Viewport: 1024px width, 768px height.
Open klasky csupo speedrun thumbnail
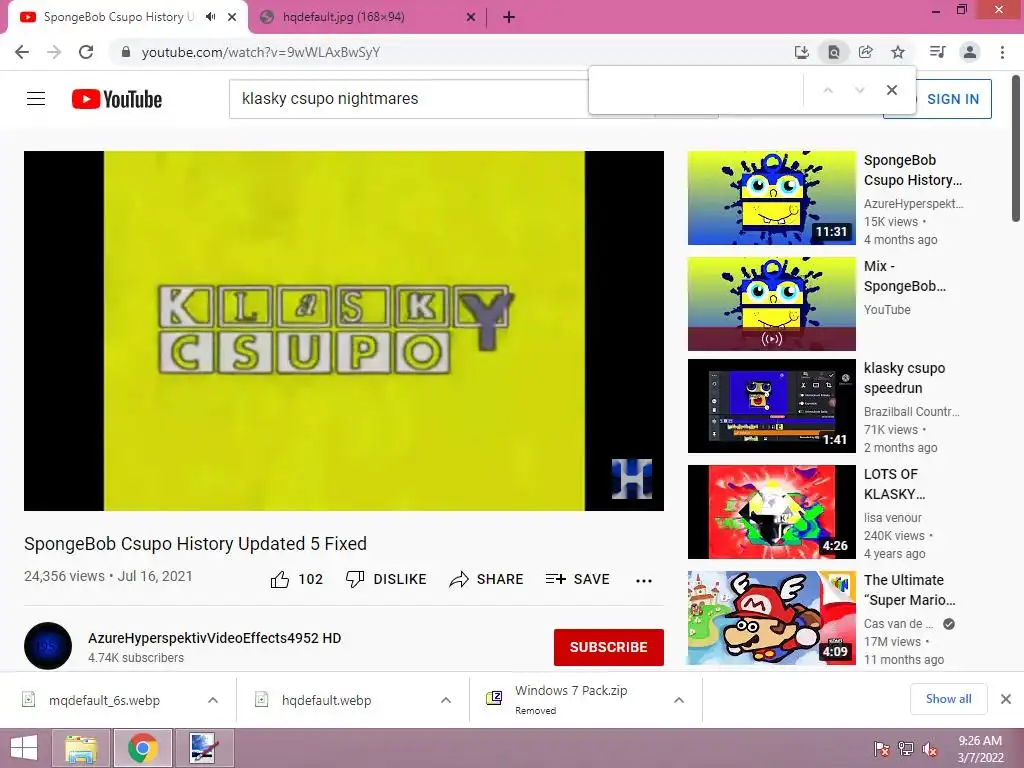click(771, 406)
